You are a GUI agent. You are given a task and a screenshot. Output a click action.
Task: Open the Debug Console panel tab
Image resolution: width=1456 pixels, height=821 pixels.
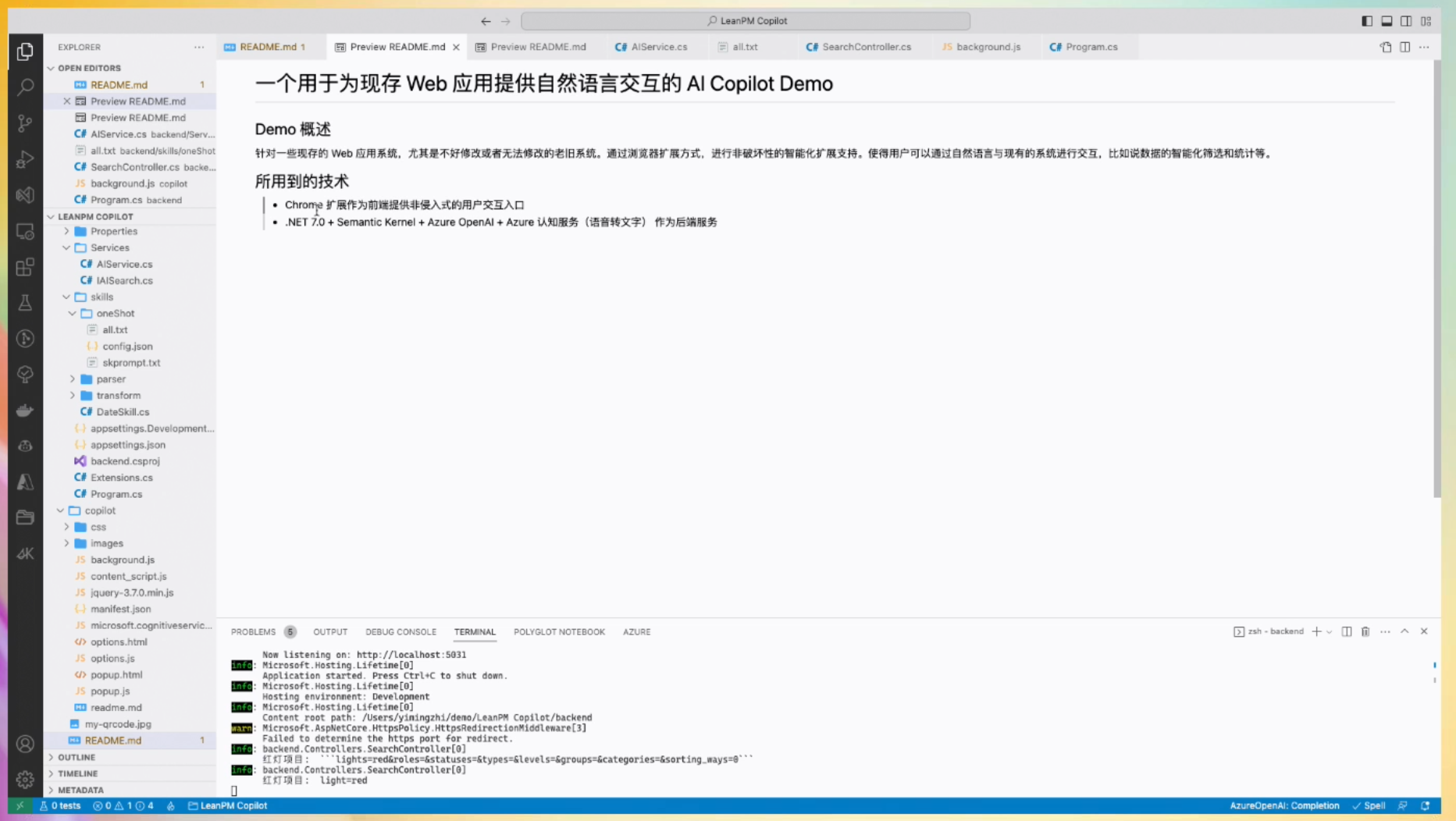click(x=400, y=631)
